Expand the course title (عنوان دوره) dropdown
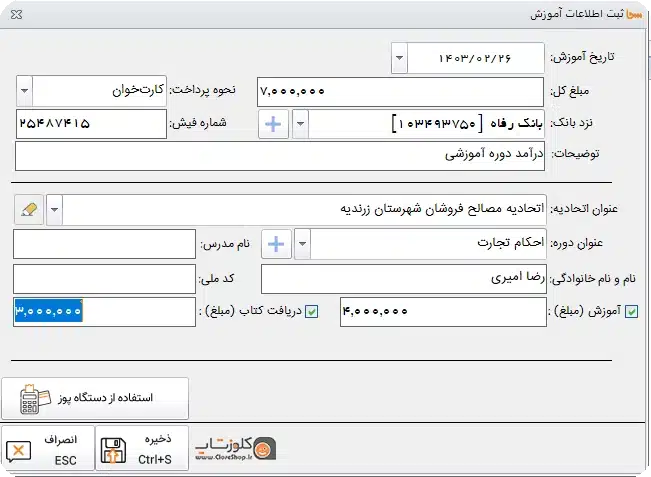The image size is (651, 477). [x=303, y=244]
